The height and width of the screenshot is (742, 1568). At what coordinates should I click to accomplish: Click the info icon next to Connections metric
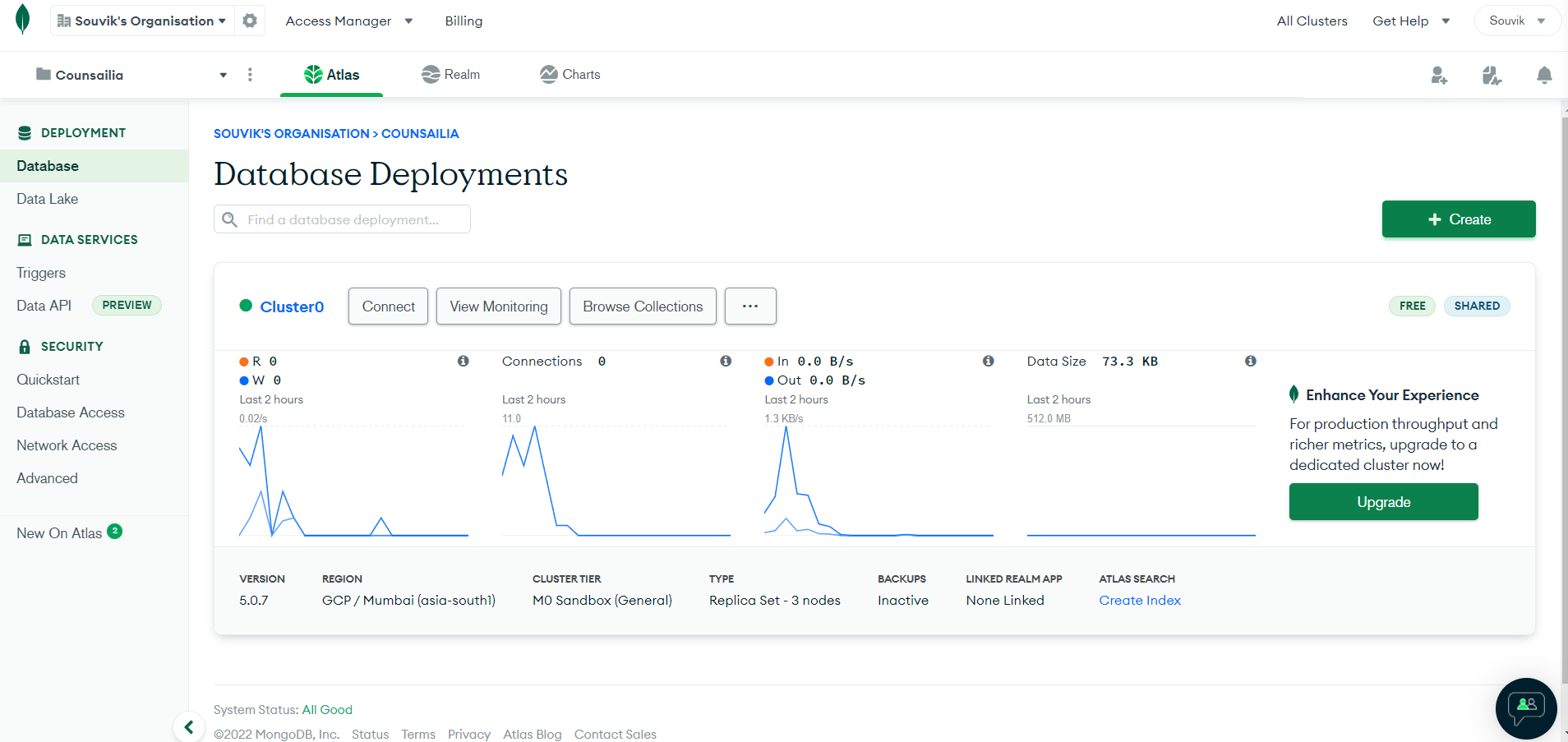(x=726, y=361)
